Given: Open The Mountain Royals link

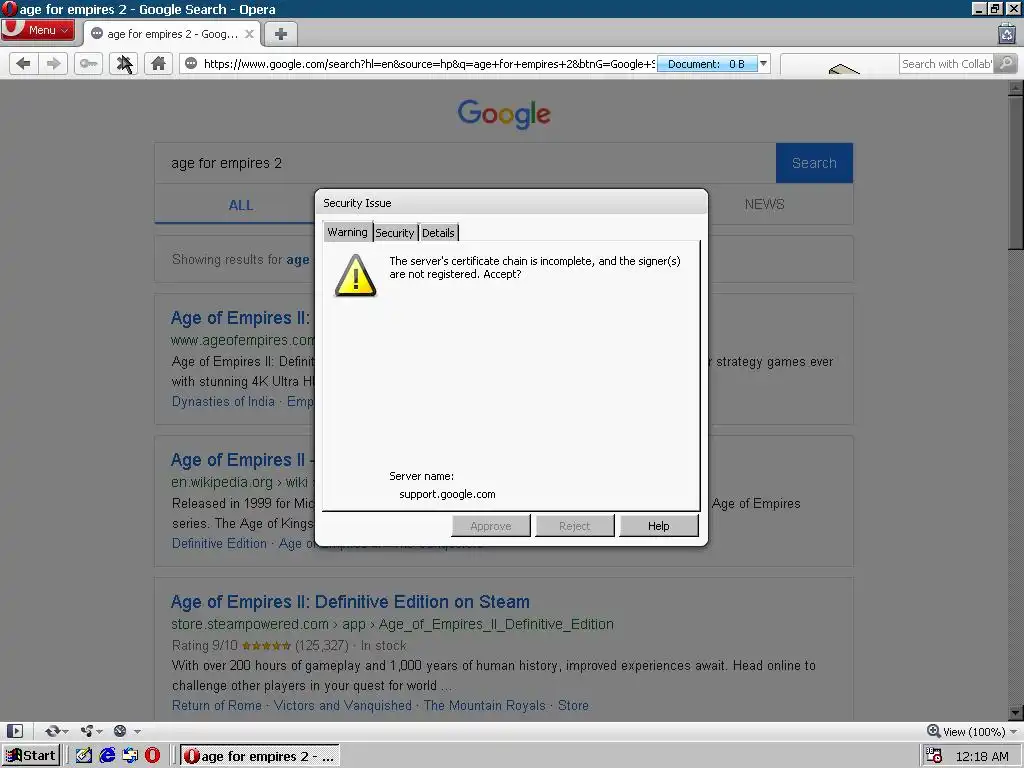Looking at the screenshot, I should coord(485,705).
